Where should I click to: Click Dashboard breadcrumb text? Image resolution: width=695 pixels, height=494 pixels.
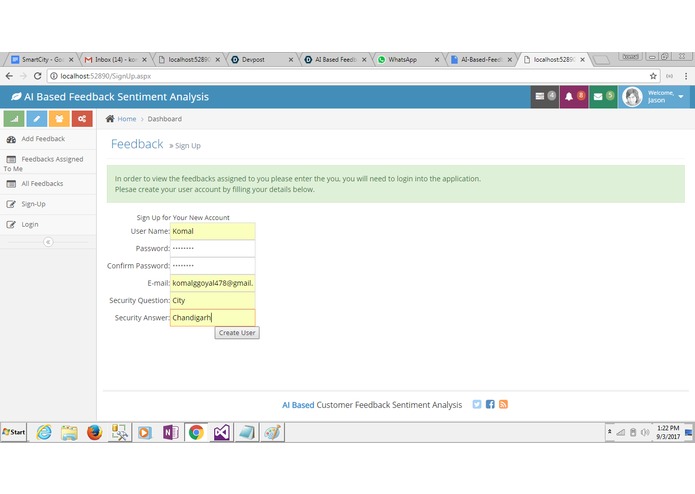coord(164,119)
